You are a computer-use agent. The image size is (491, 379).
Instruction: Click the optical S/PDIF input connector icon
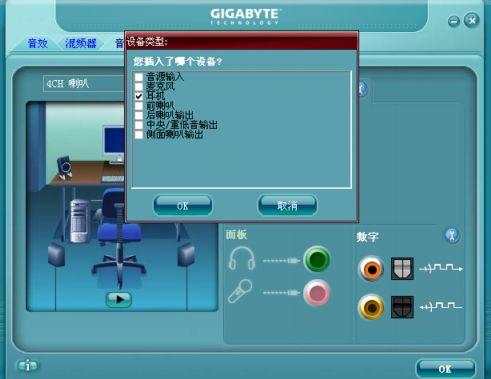click(x=402, y=307)
